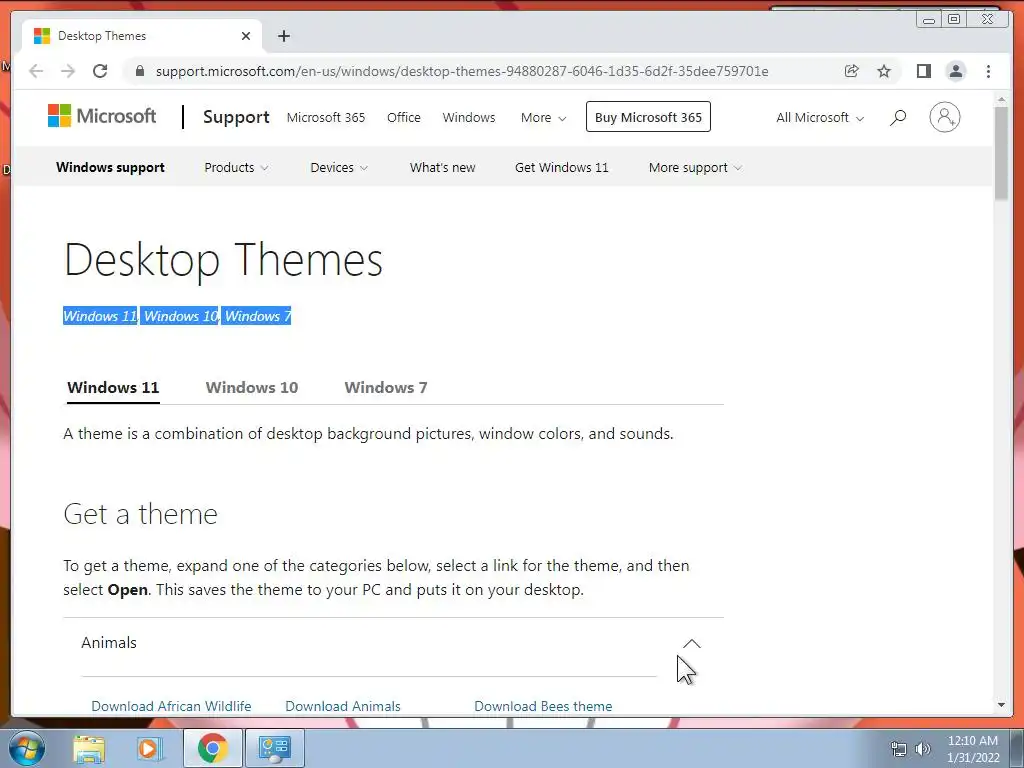Reload the page with refresh icon

point(100,71)
